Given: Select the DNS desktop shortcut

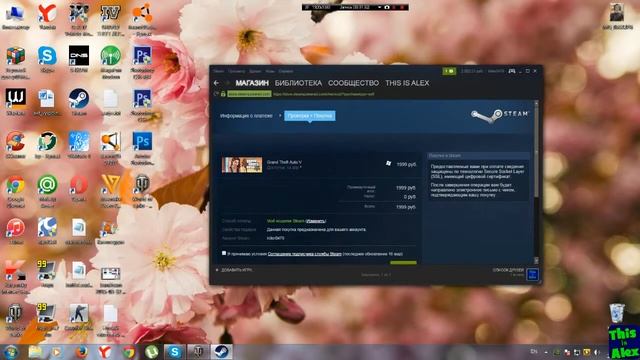Looking at the screenshot, I should click(x=79, y=58).
